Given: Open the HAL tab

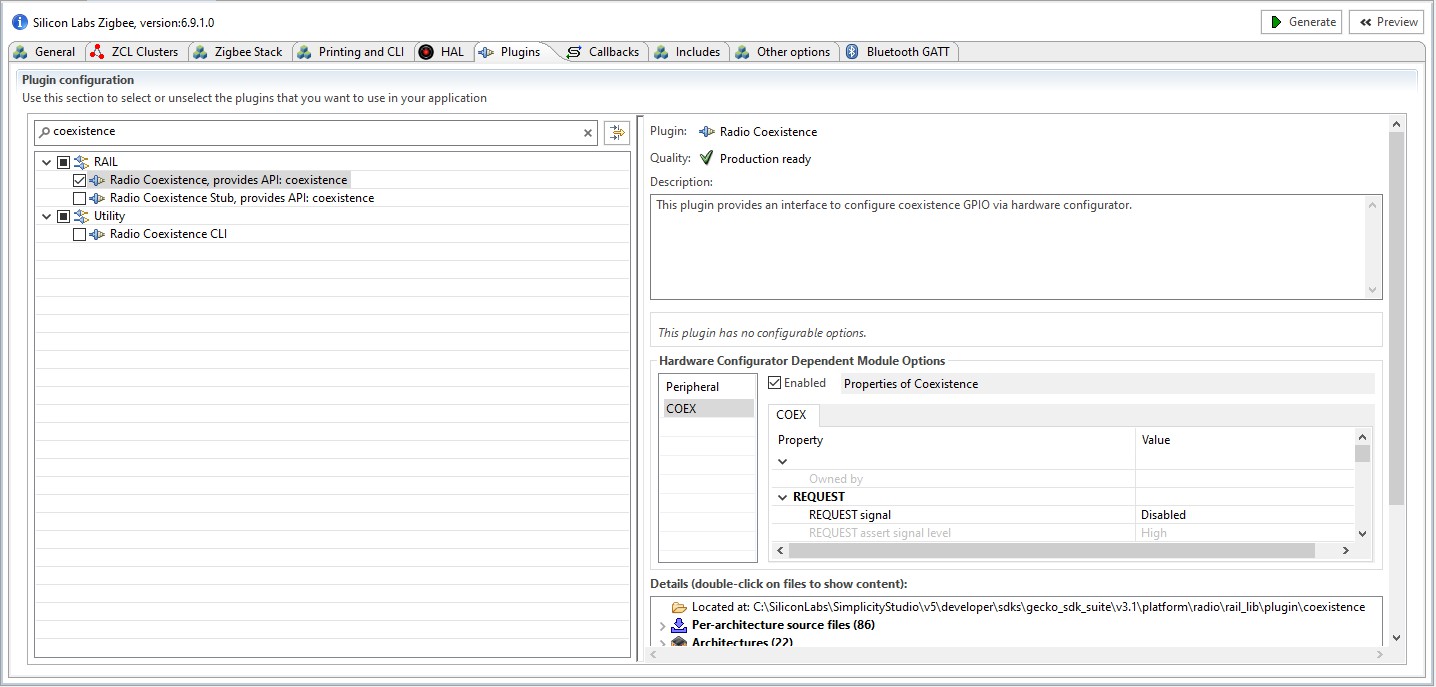Looking at the screenshot, I should point(442,52).
